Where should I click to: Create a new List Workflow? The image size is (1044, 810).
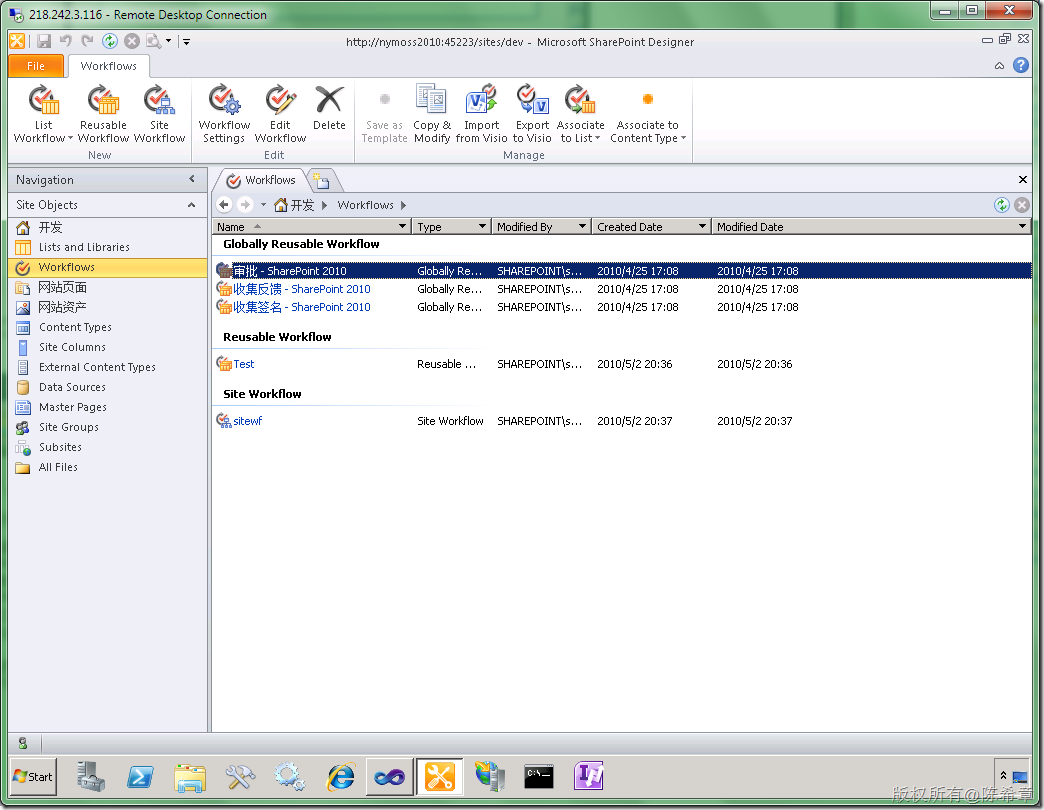click(43, 113)
